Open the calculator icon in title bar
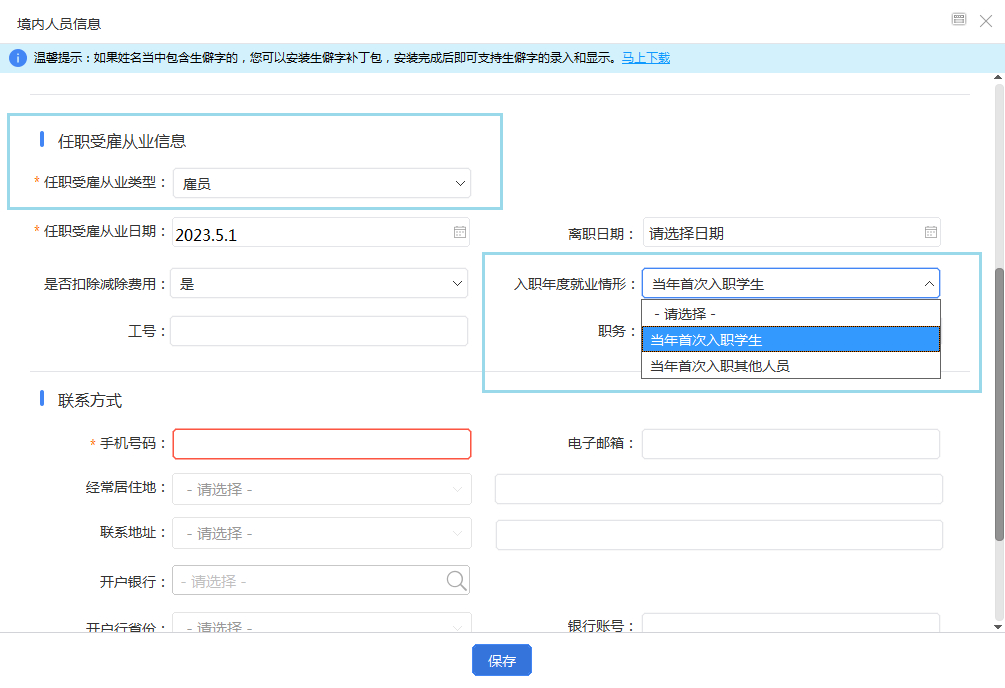Image resolution: width=1005 pixels, height=688 pixels. click(x=959, y=20)
